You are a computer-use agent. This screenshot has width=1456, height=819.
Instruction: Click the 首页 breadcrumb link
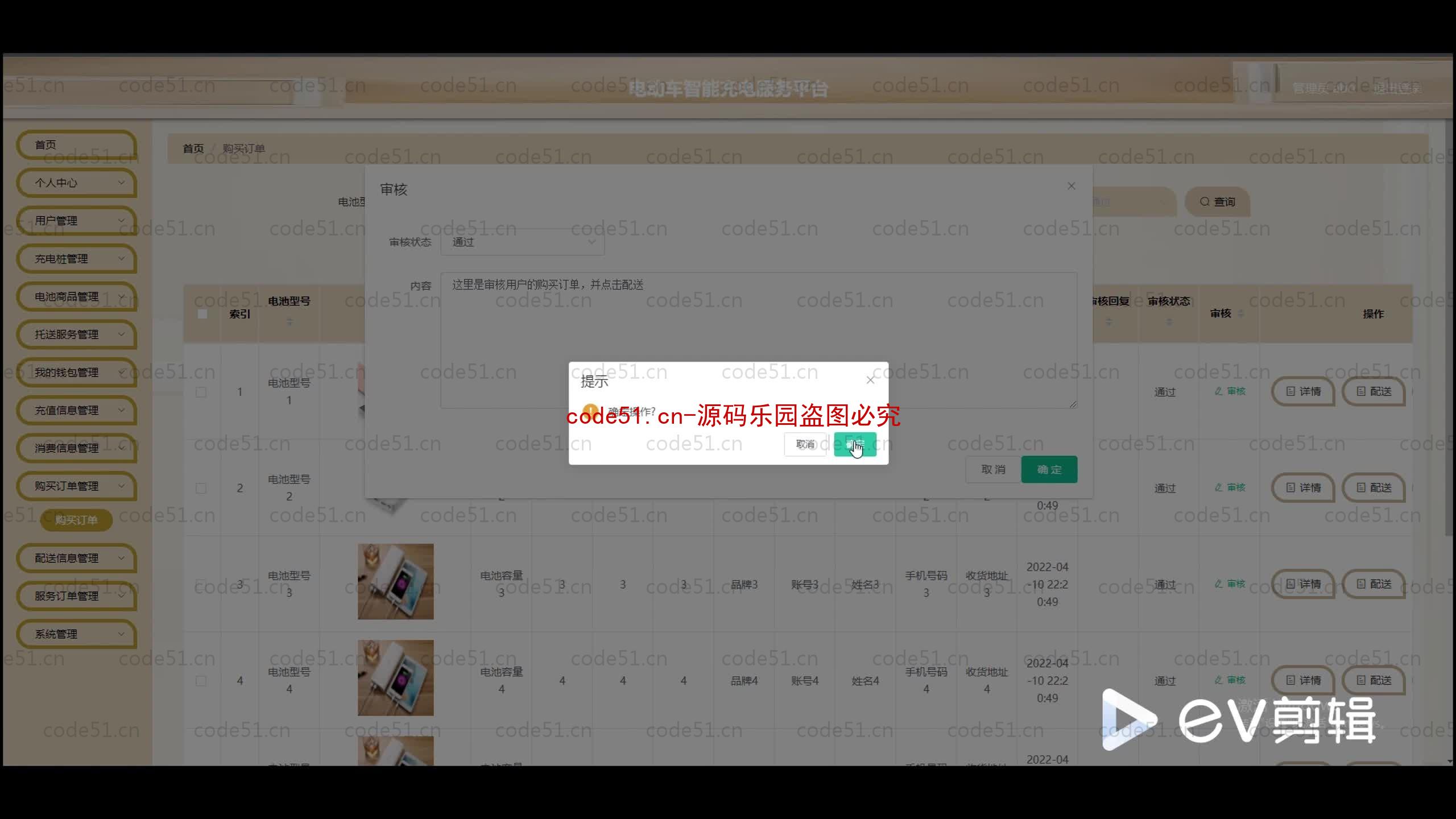(x=193, y=148)
